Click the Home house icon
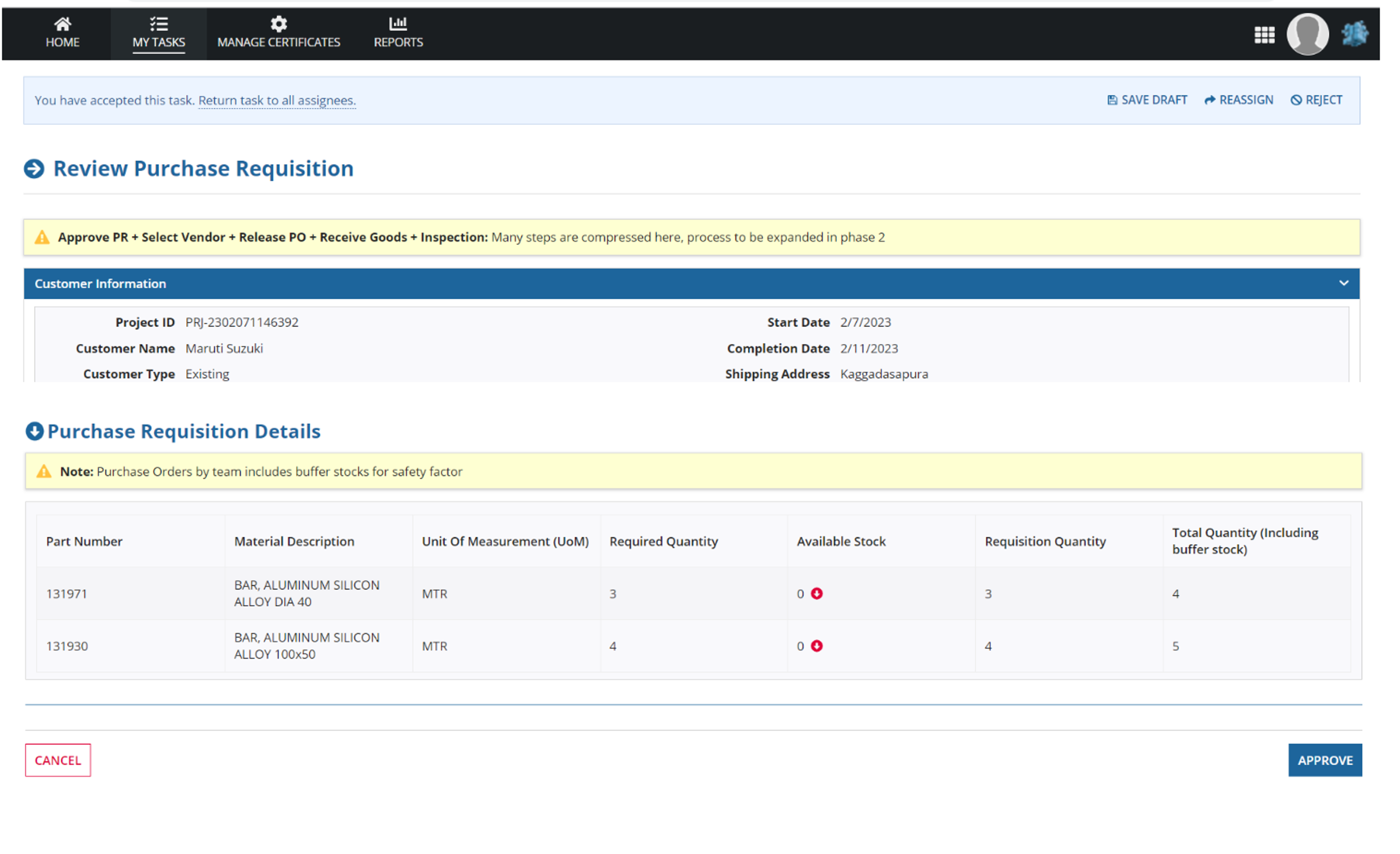This screenshot has height=854, width=1400. (62, 24)
